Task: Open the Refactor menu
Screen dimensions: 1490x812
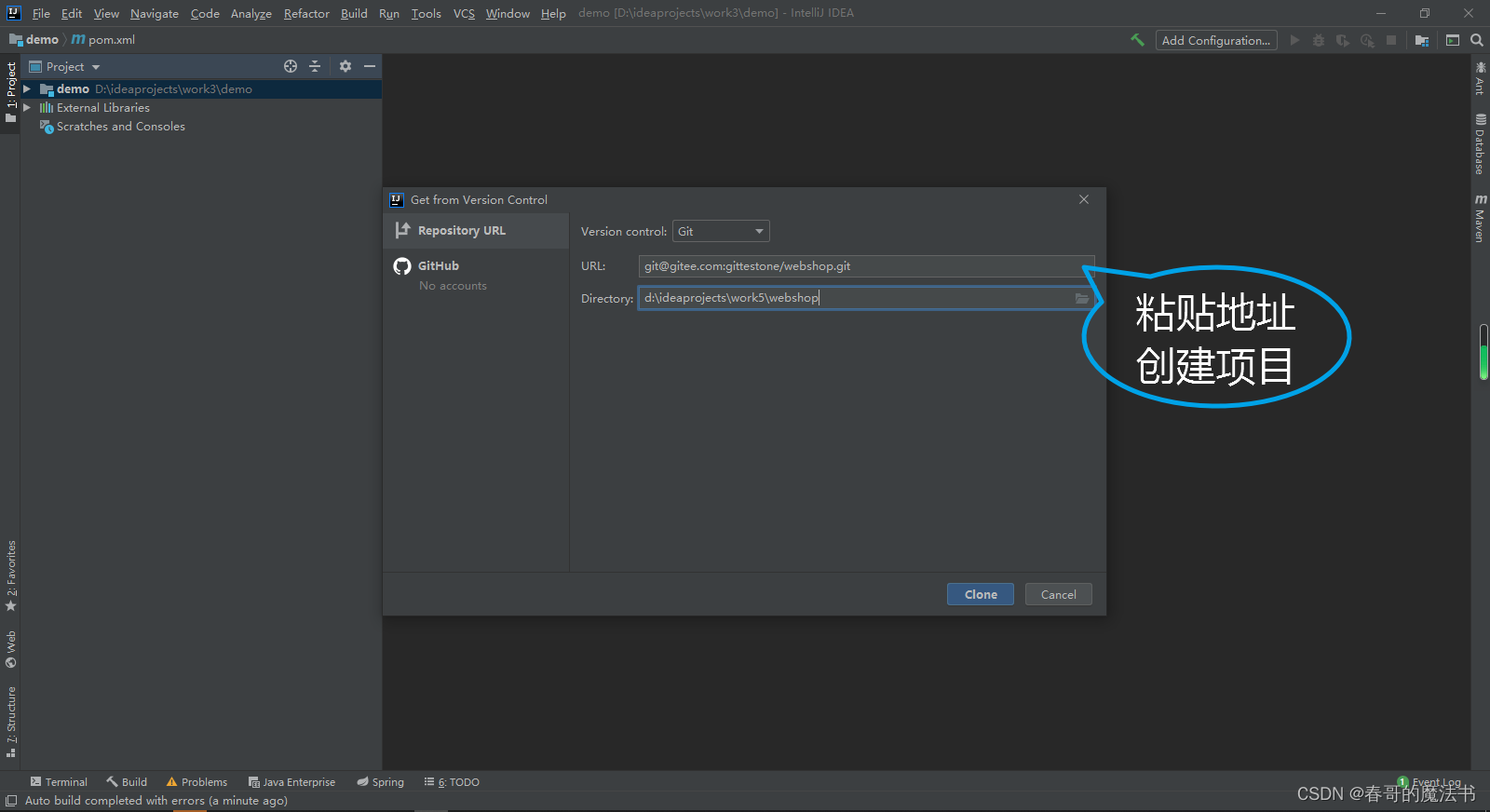Action: (x=306, y=13)
